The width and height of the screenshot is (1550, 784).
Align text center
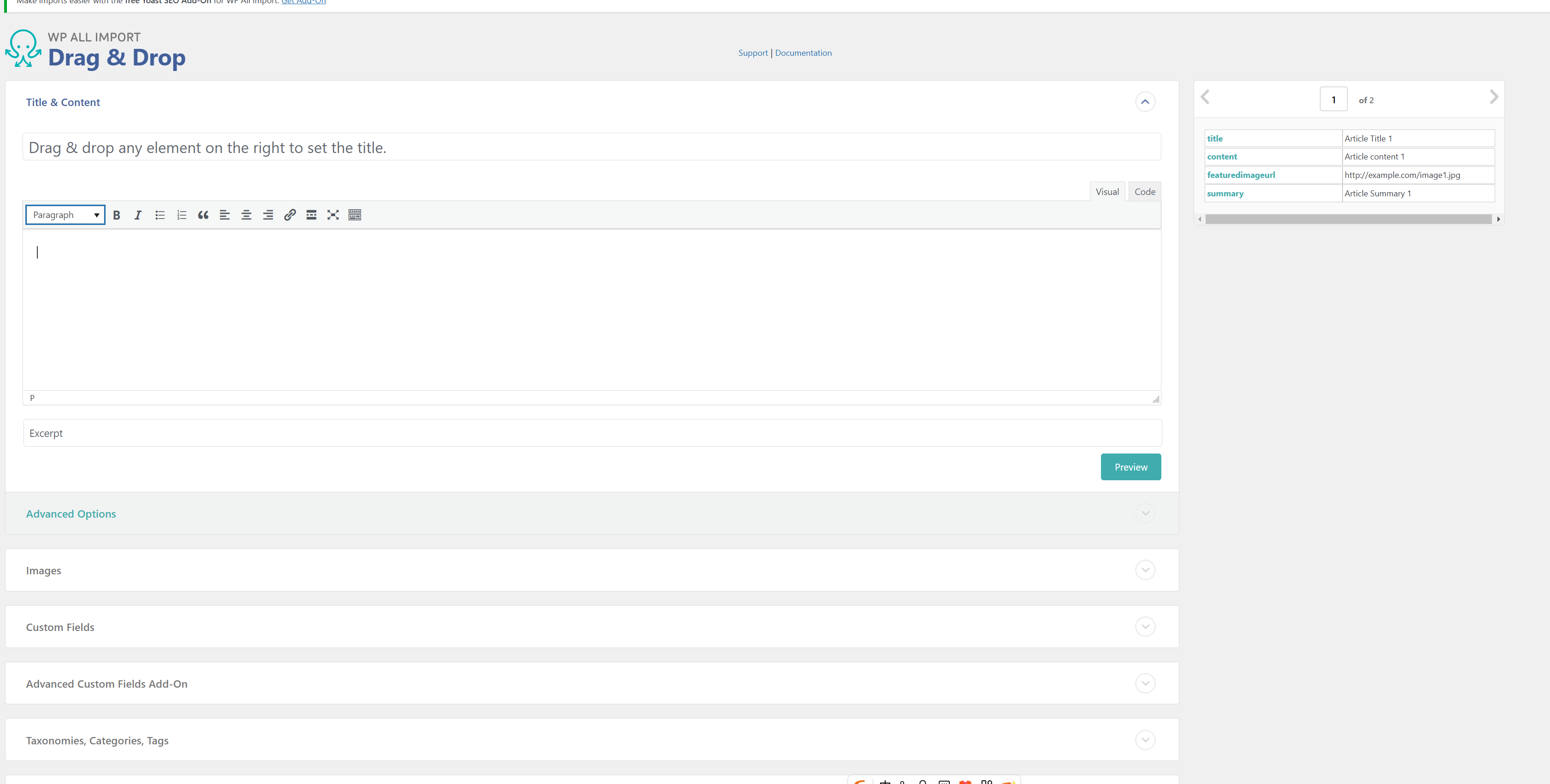tap(246, 215)
